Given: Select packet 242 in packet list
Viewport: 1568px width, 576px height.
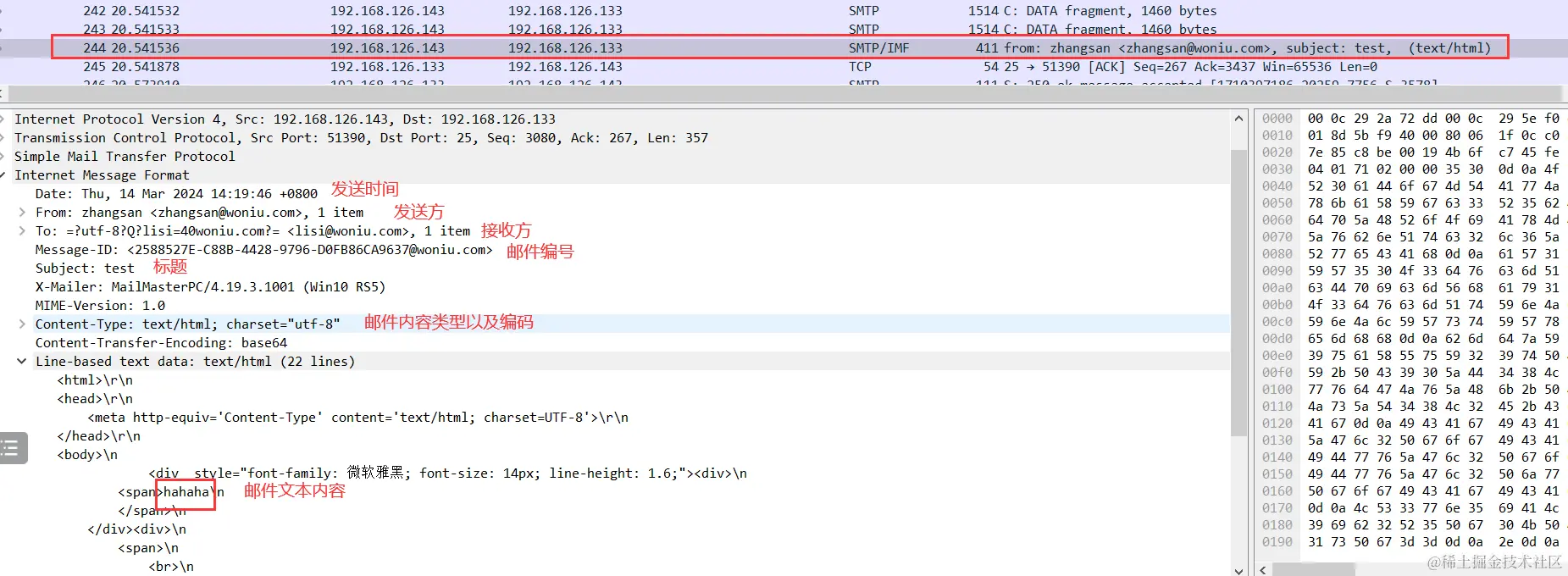Looking at the screenshot, I should (x=784, y=10).
